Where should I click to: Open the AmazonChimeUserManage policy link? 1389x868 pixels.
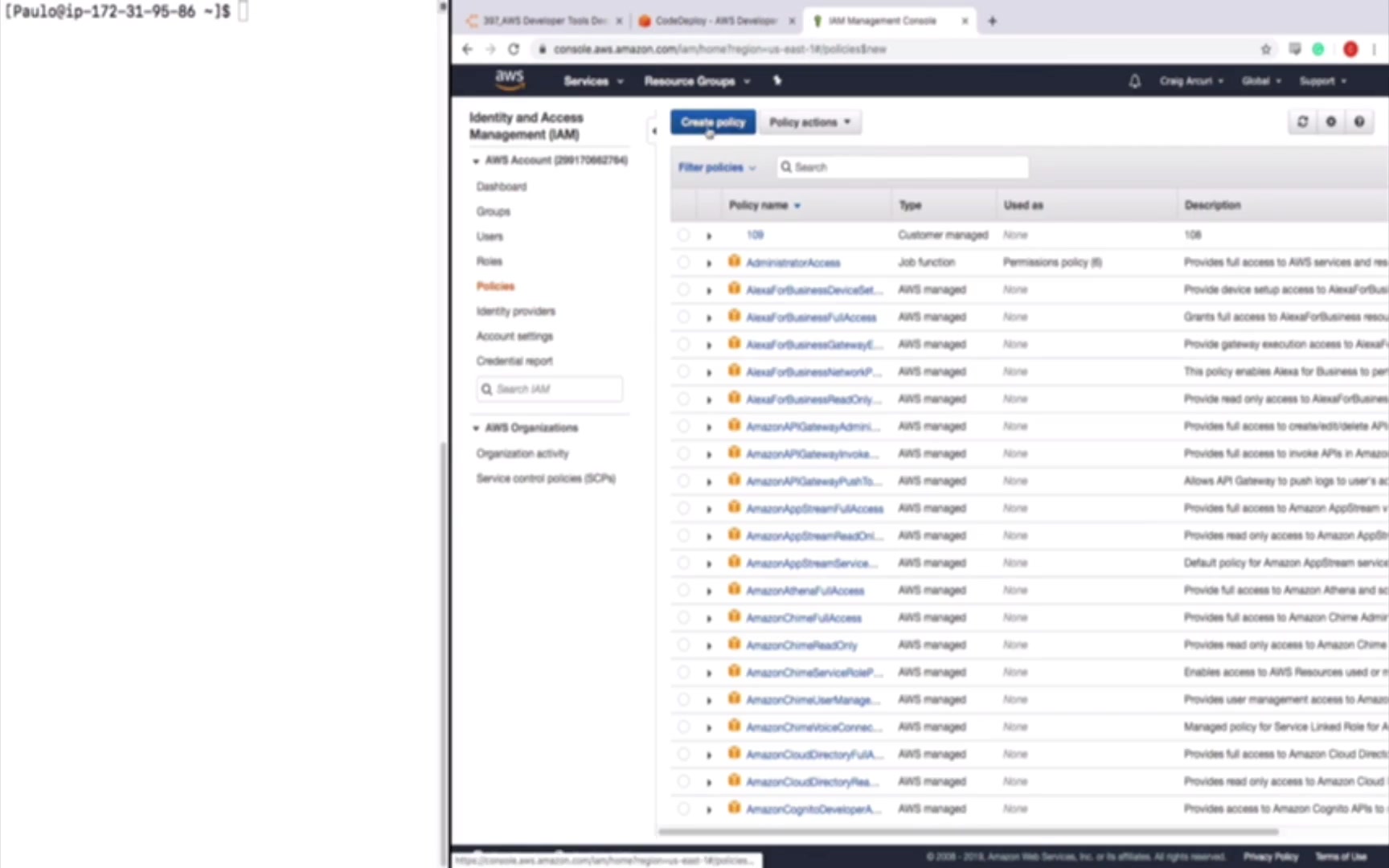pyautogui.click(x=813, y=699)
